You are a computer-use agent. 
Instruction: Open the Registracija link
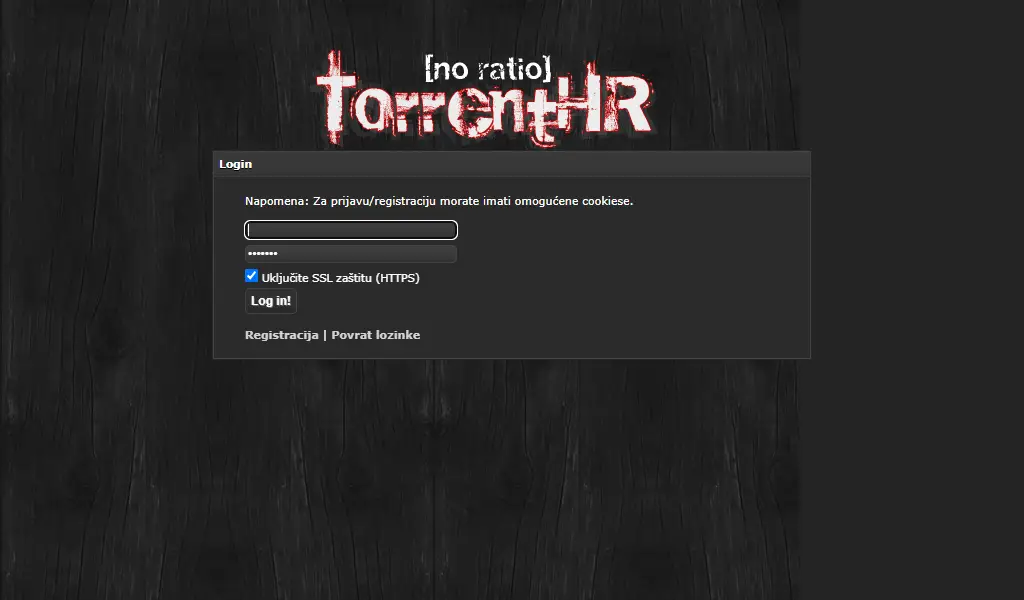pyautogui.click(x=281, y=335)
